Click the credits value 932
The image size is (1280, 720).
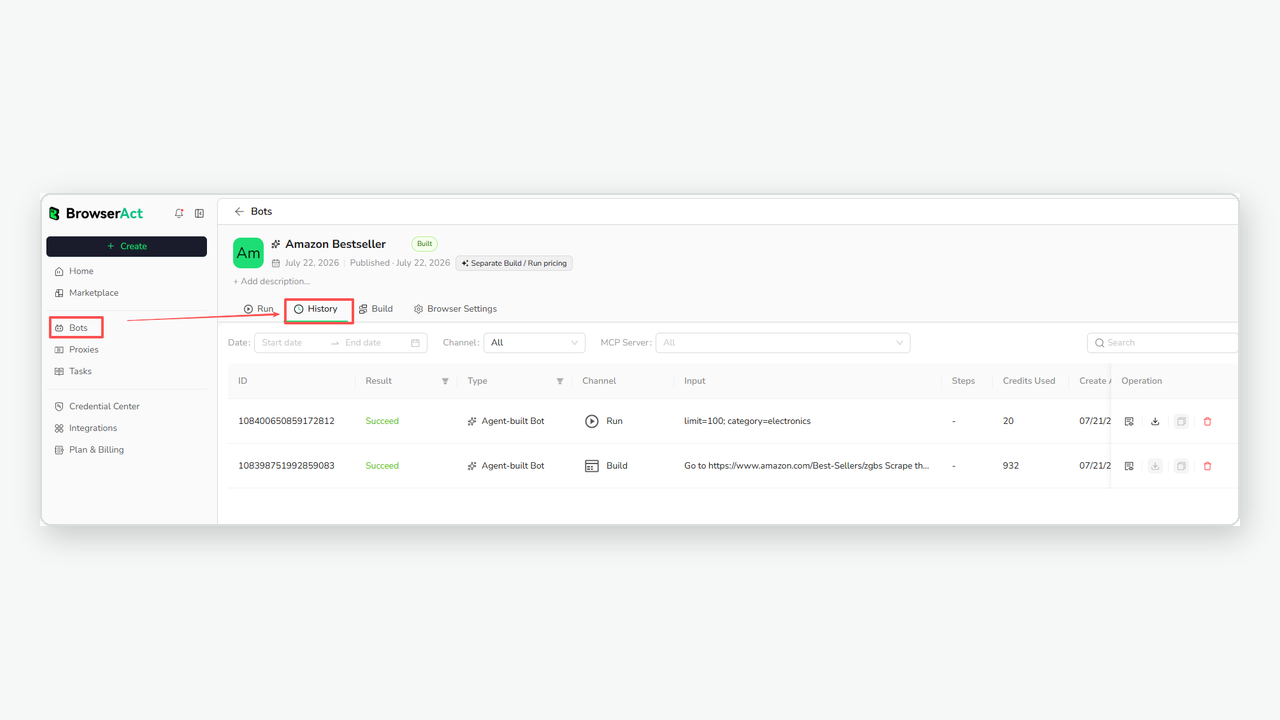[1011, 466]
